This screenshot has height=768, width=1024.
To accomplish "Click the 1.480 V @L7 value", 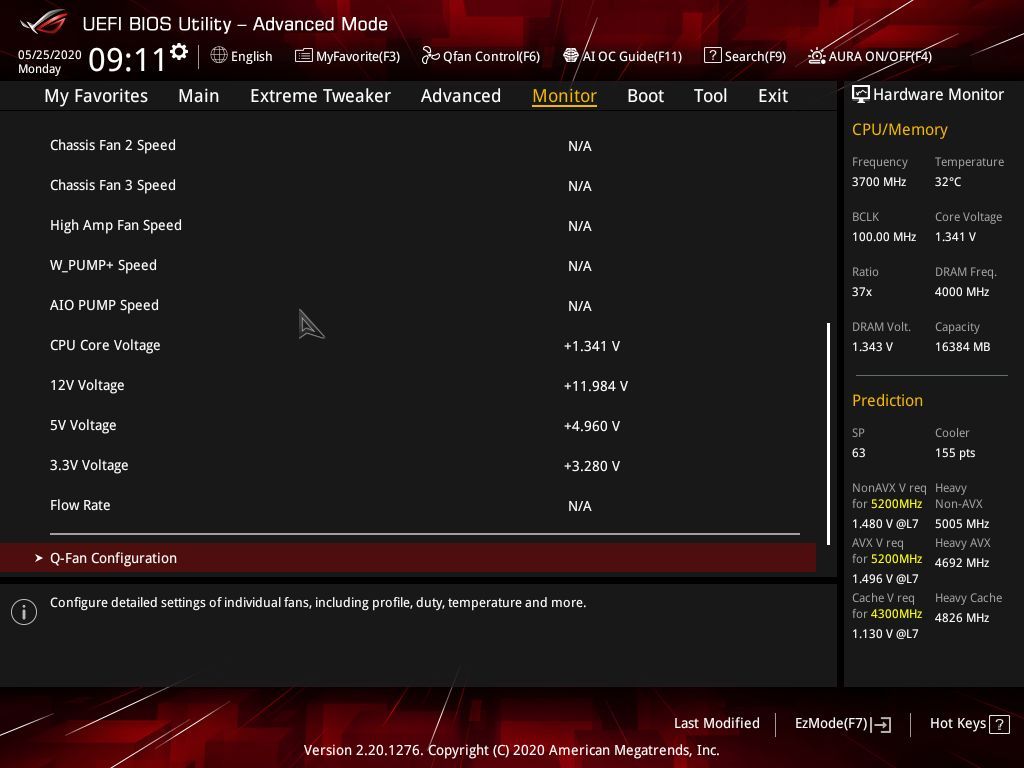I will coord(885,524).
